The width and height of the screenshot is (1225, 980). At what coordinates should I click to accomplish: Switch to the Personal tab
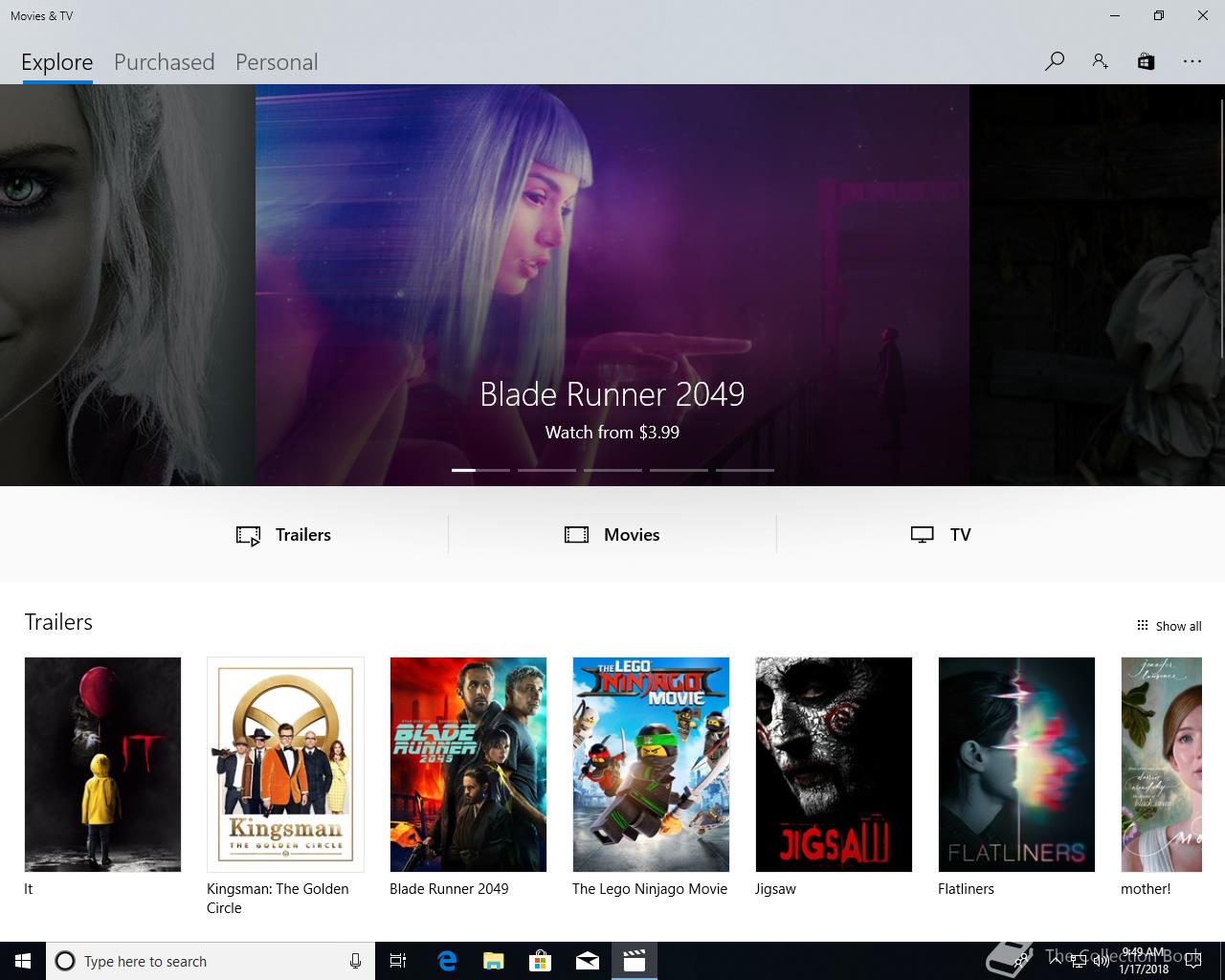pyautogui.click(x=277, y=62)
